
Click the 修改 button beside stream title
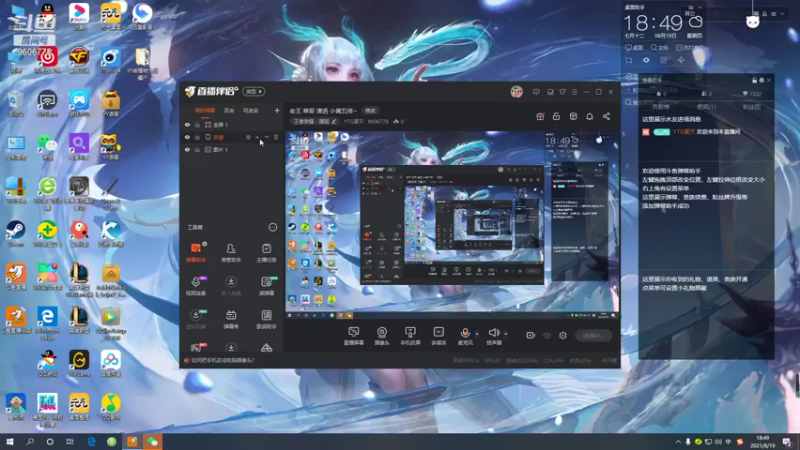coord(370,111)
